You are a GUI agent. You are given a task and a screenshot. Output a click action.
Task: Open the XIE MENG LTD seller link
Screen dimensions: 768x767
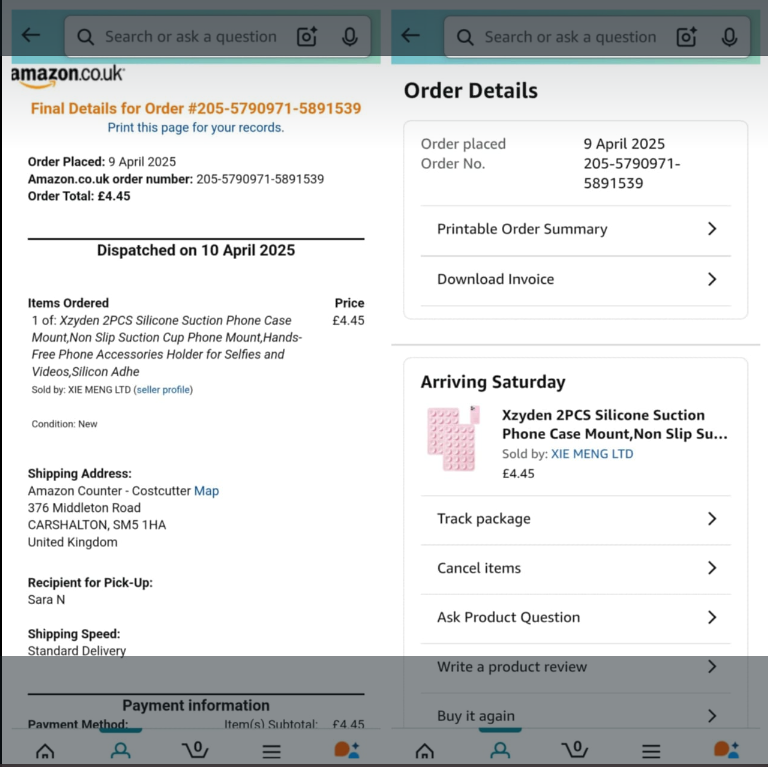(x=592, y=454)
